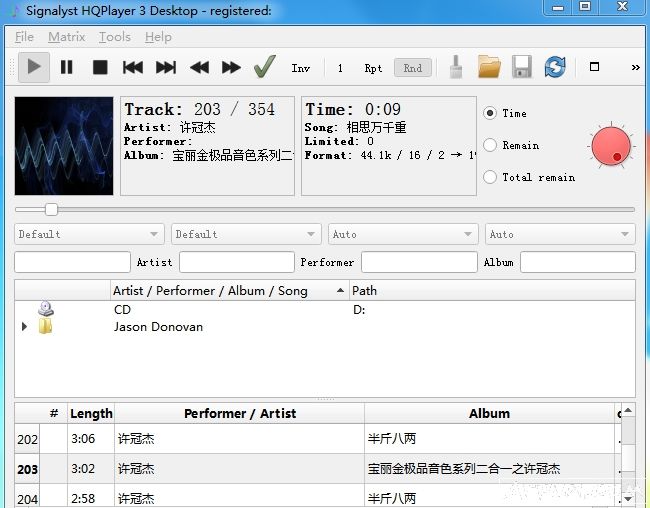The image size is (650, 508).
Task: Click the Jason Donovan folder icon
Action: tap(45, 326)
